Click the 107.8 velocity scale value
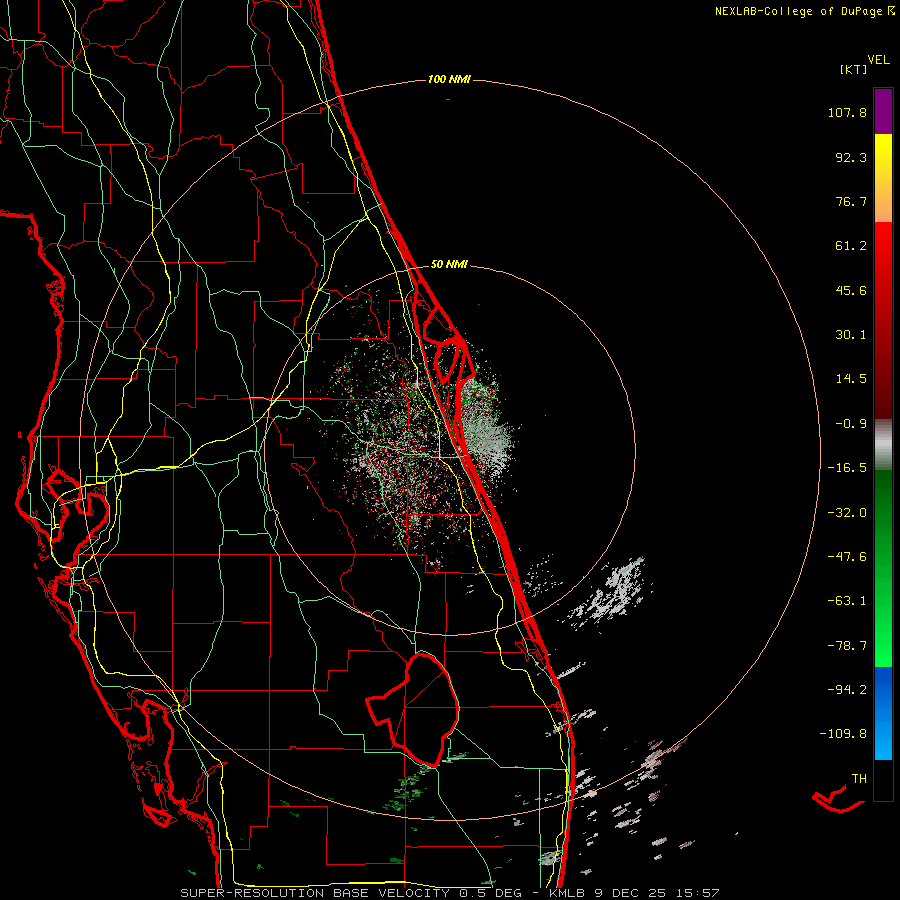 (847, 112)
